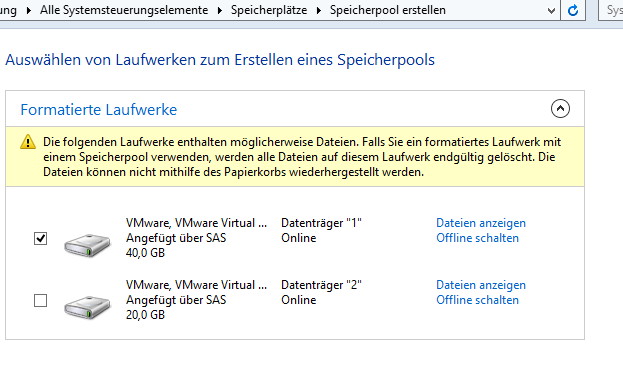The width and height of the screenshot is (623, 382).
Task: Click the refresh icon in address bar
Action: [573, 10]
